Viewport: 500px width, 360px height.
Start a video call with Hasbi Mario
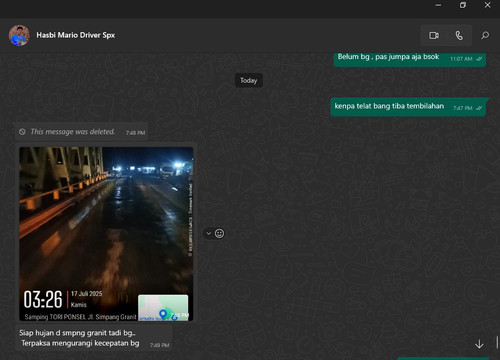434,35
